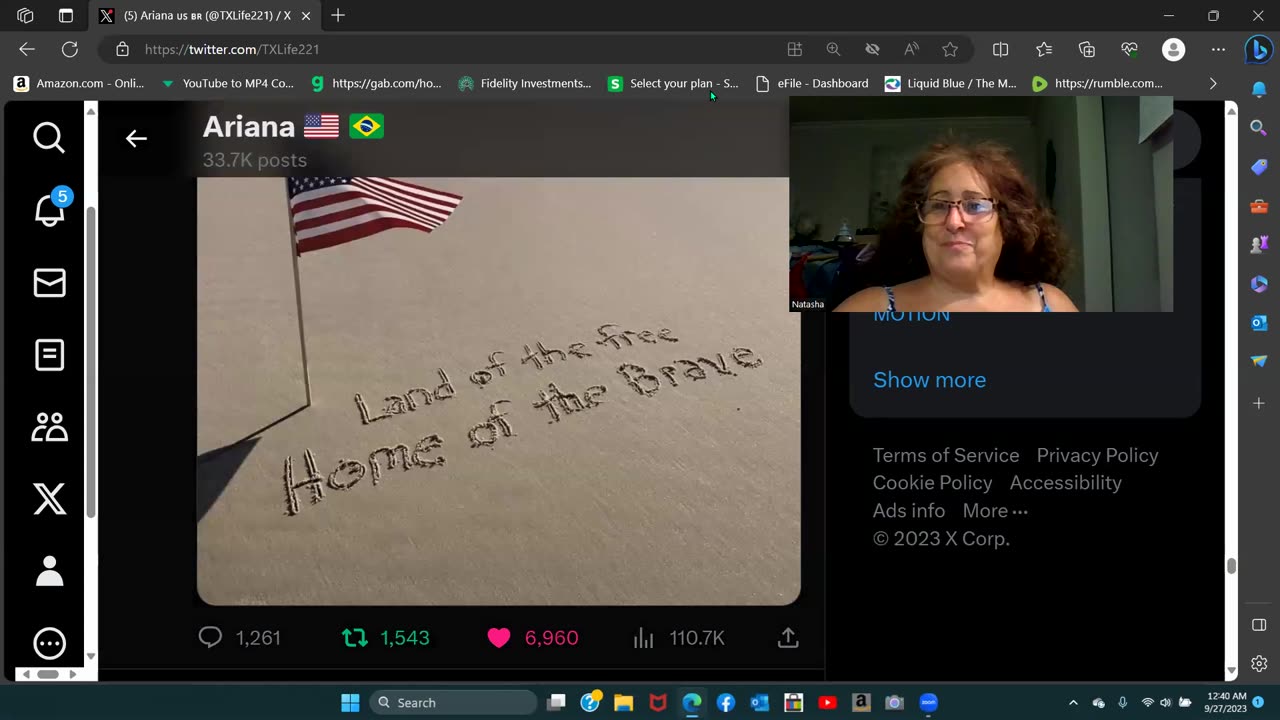
Task: Open YouTube to MP4 bookmark
Action: pos(227,83)
